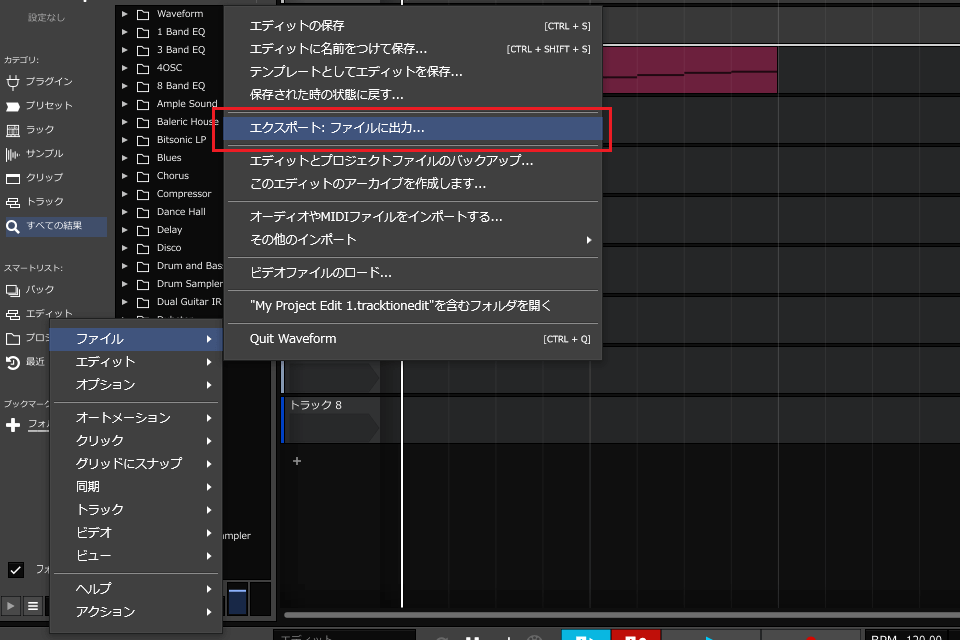Click the サンプル waveform icon
Screen dimensions: 960x640
point(13,154)
